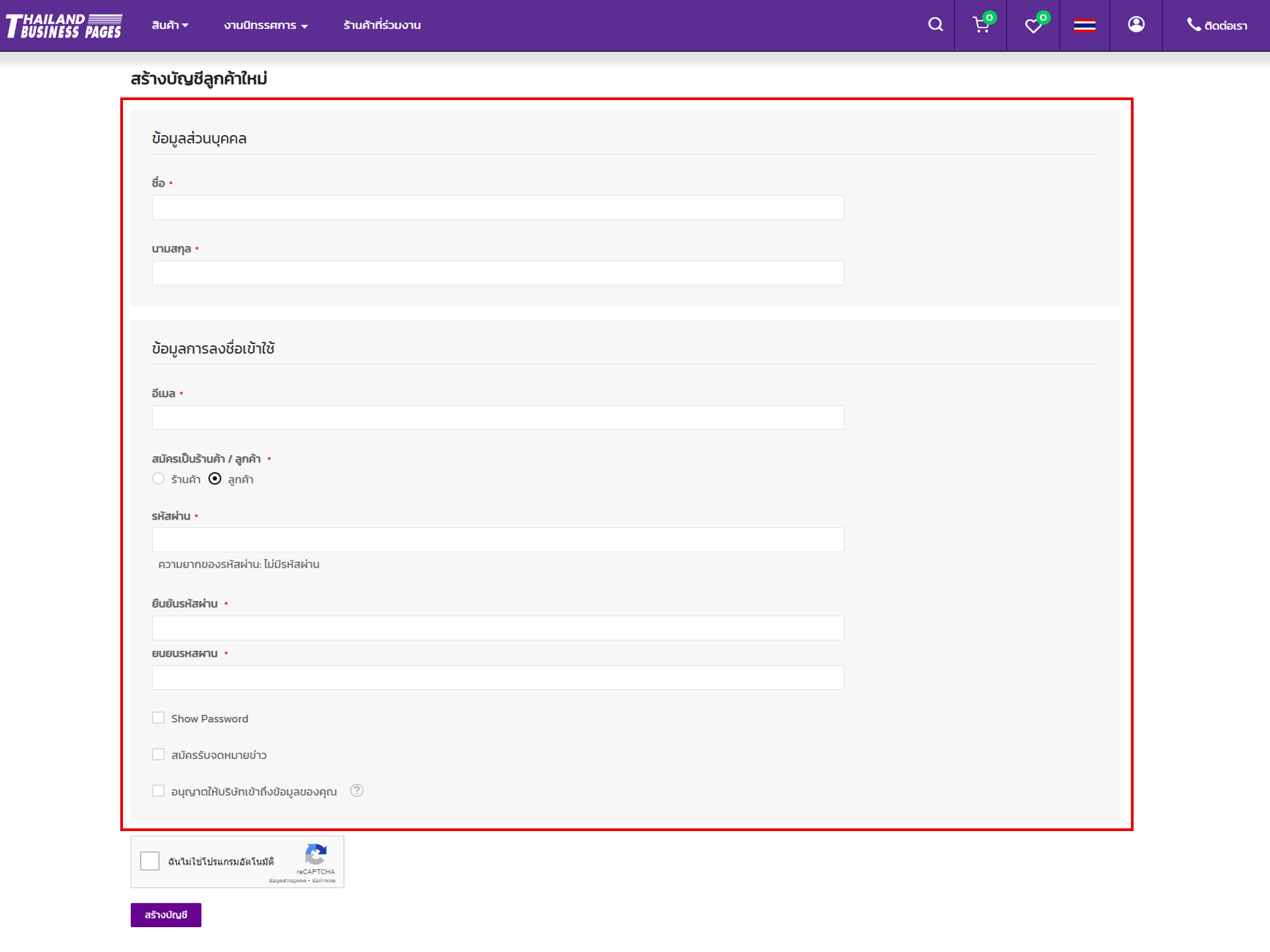Screen dimensions: 1270x952
Task: Tick the สมัครรับจดหมายข่าว newsletter checkbox
Action: point(159,754)
